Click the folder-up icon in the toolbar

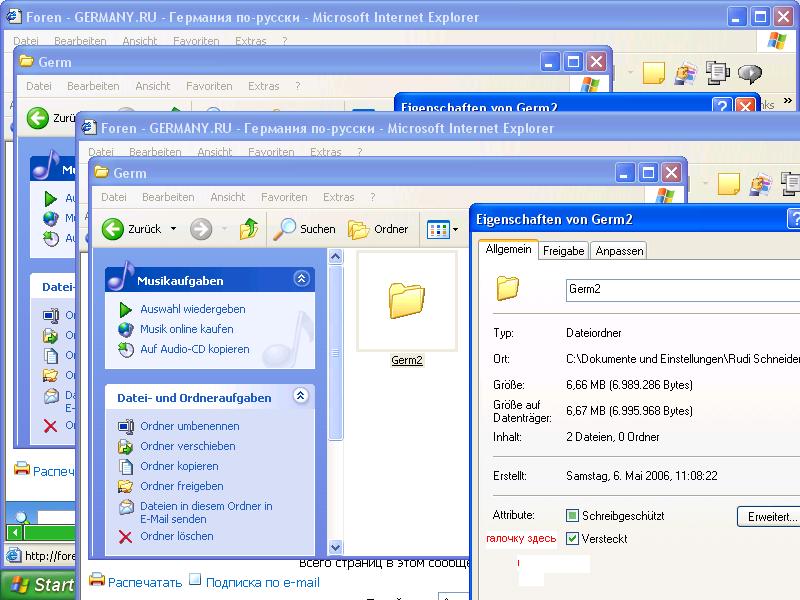pyautogui.click(x=249, y=229)
